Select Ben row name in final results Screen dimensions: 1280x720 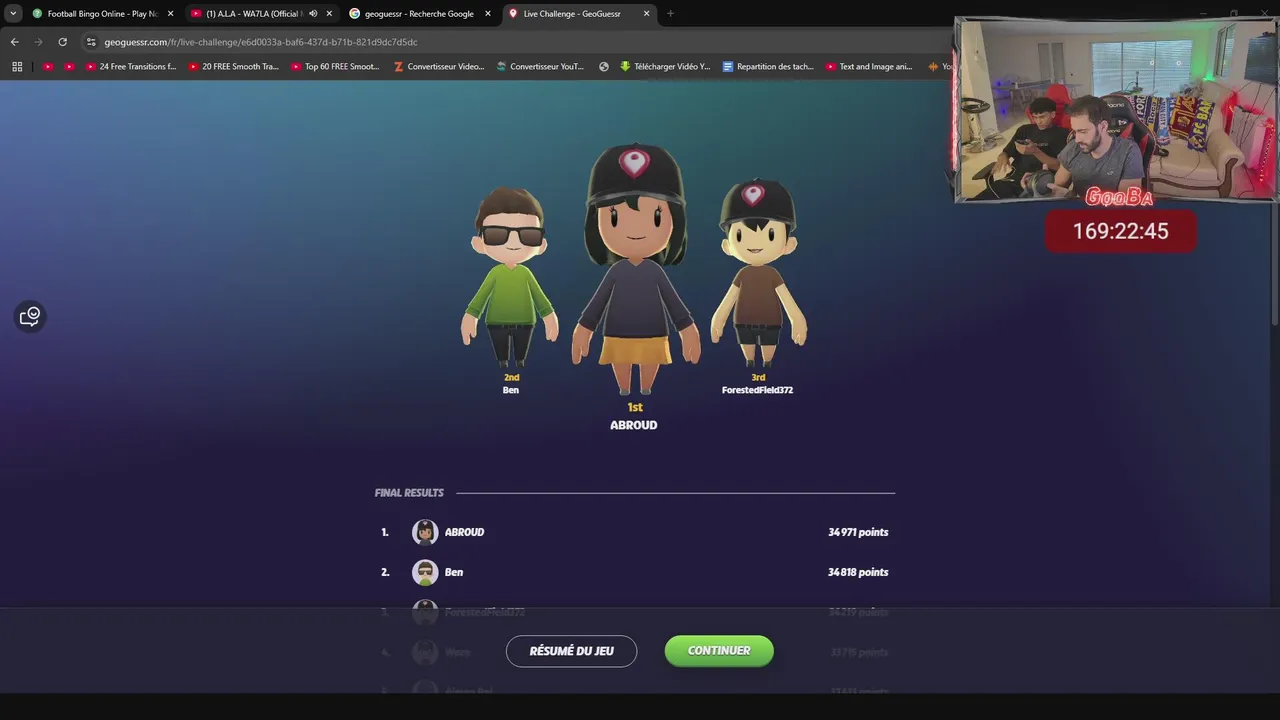point(454,572)
